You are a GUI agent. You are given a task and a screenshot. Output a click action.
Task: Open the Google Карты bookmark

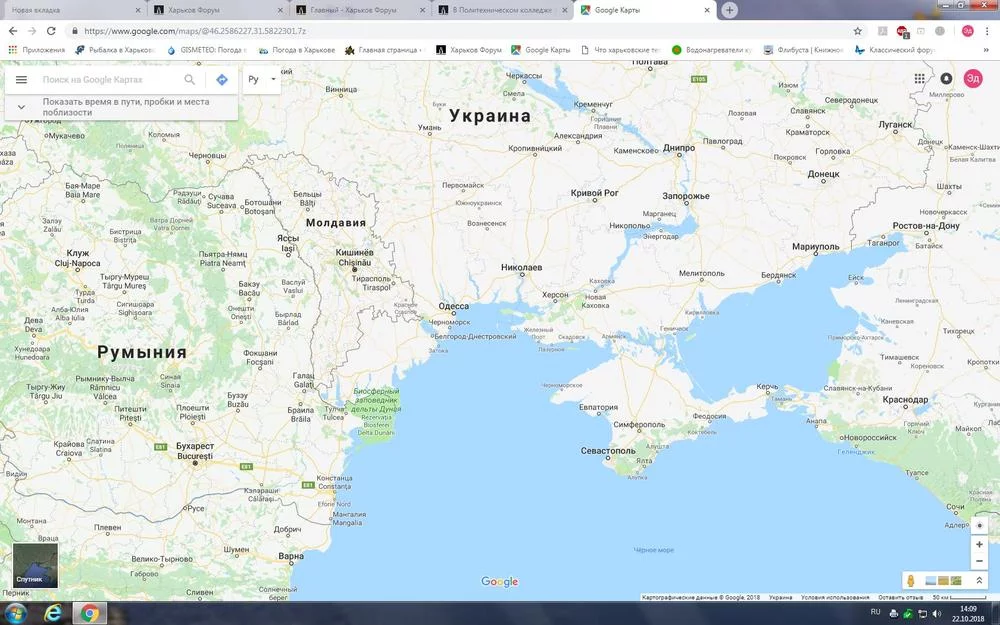(x=541, y=50)
